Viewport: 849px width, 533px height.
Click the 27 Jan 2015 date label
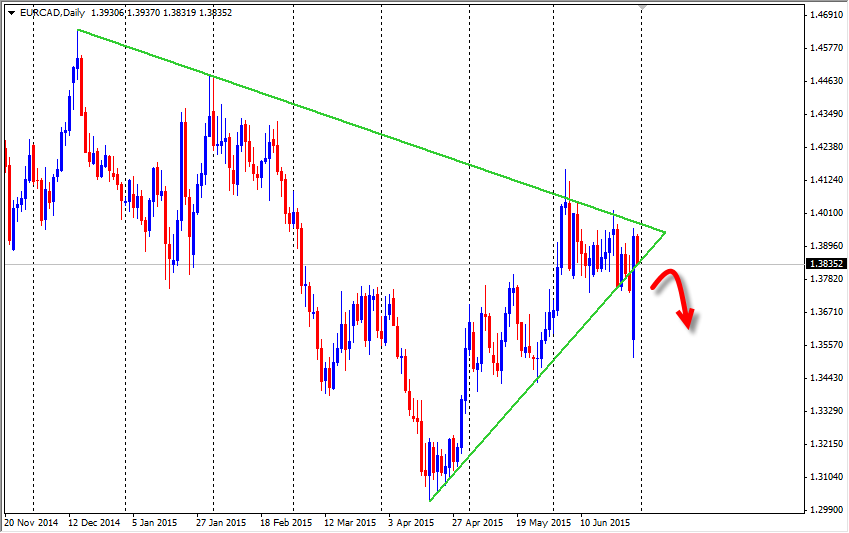(x=221, y=523)
